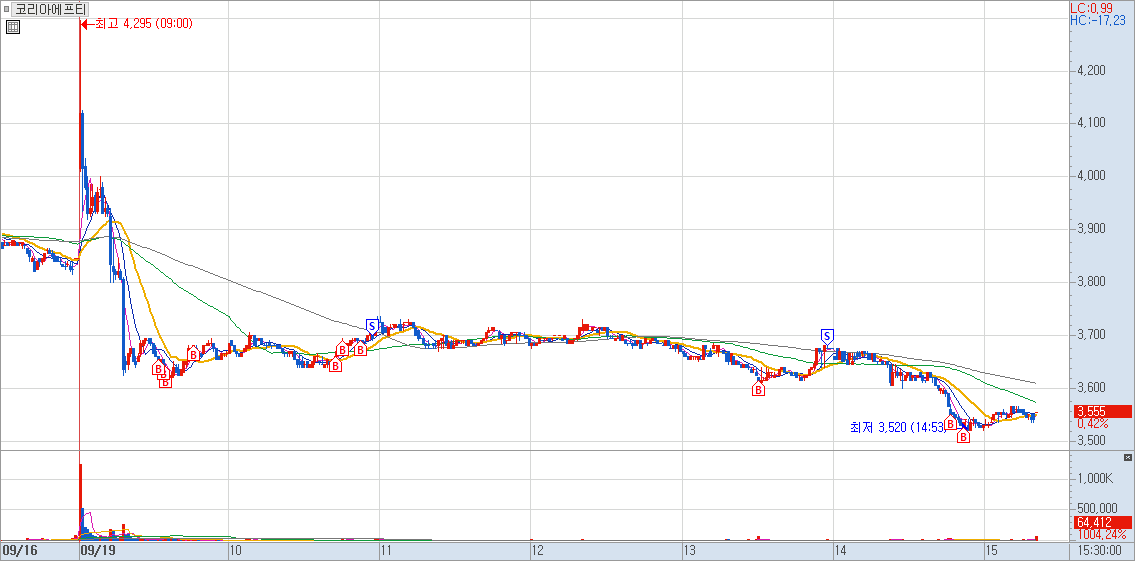Click the LC:0,99 indicator text
The width and height of the screenshot is (1135, 561).
click(x=1091, y=8)
